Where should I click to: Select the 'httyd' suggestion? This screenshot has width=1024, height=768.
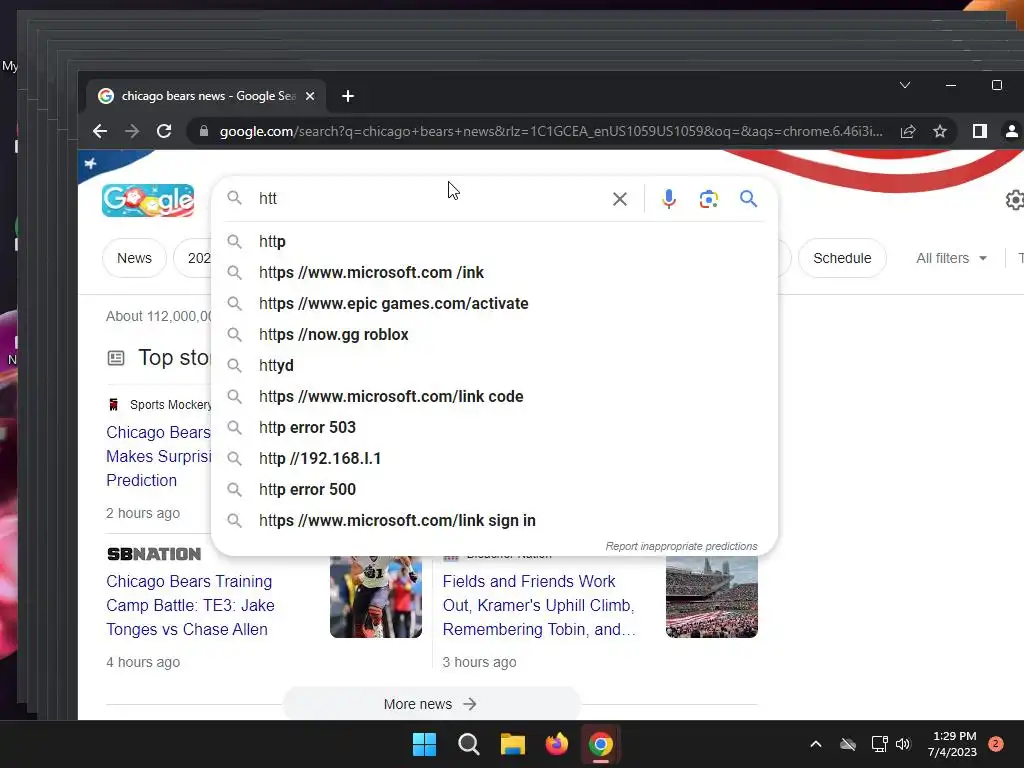click(494, 366)
